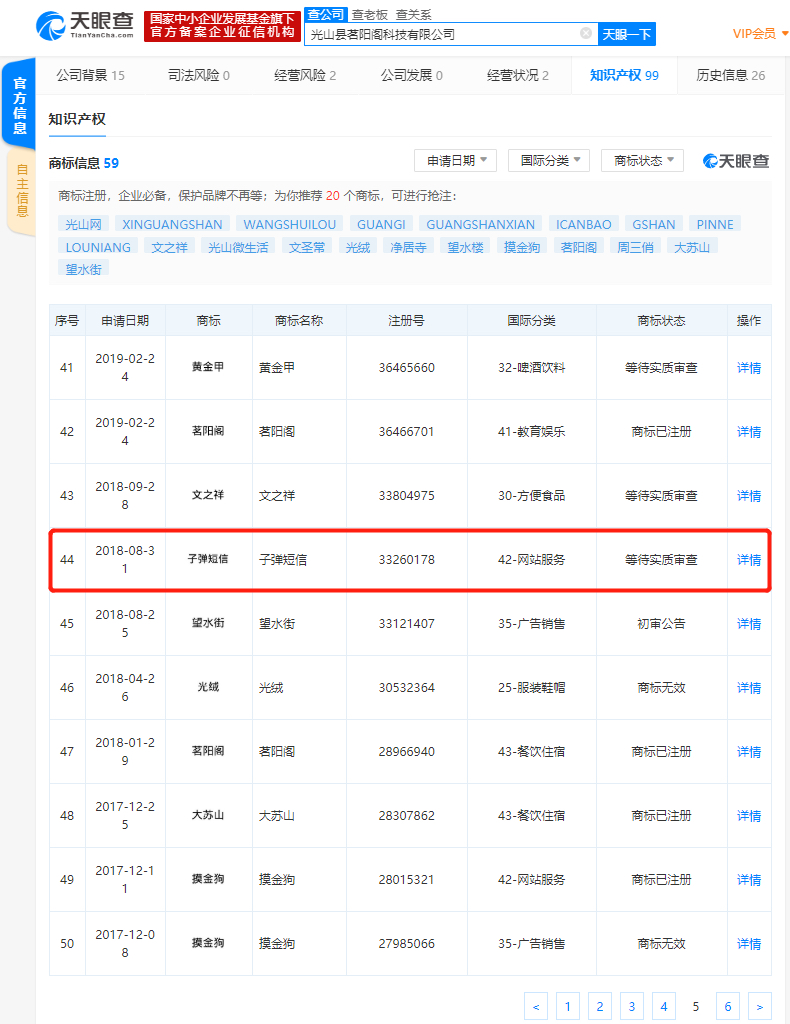Click the 光山网 recommended trademark tag
Image resolution: width=790 pixels, height=1024 pixels.
[83, 224]
